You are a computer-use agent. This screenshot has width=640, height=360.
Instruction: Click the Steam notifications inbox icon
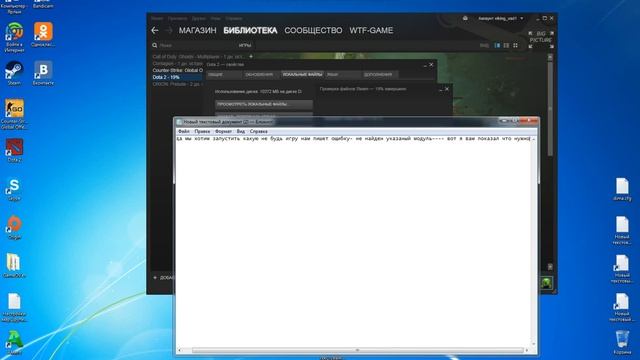pos(465,18)
